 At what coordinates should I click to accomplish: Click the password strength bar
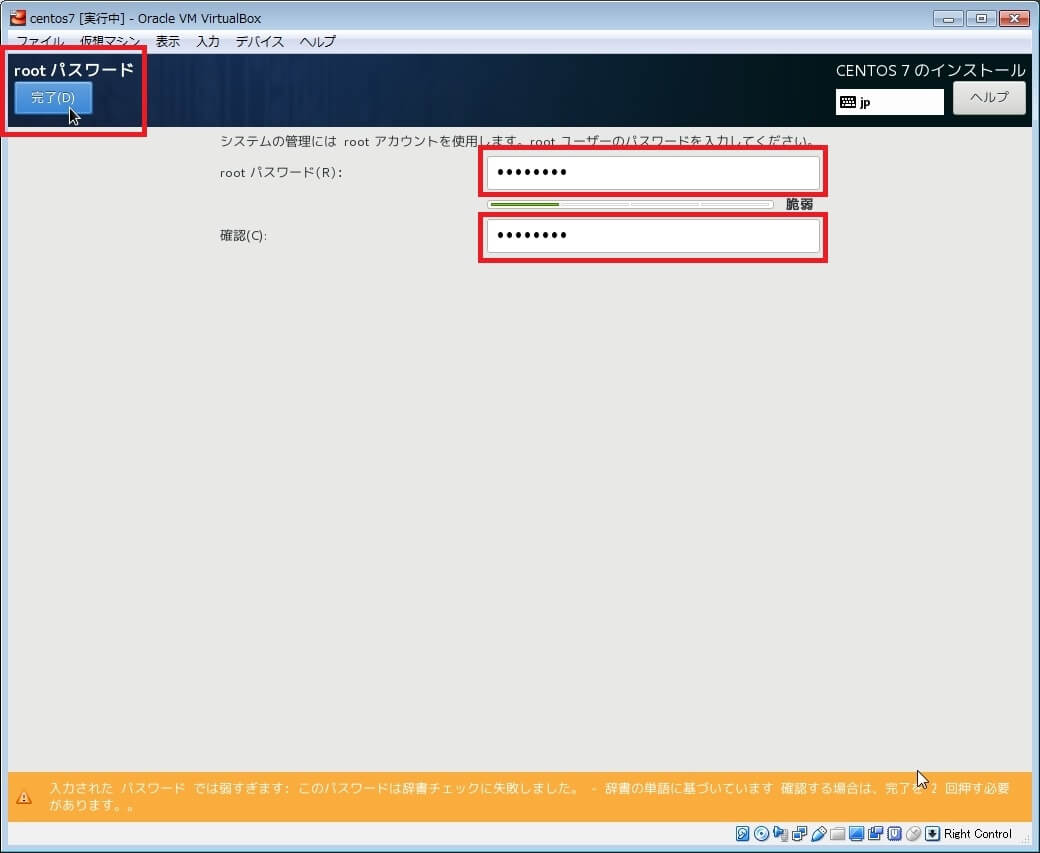pyautogui.click(x=630, y=204)
